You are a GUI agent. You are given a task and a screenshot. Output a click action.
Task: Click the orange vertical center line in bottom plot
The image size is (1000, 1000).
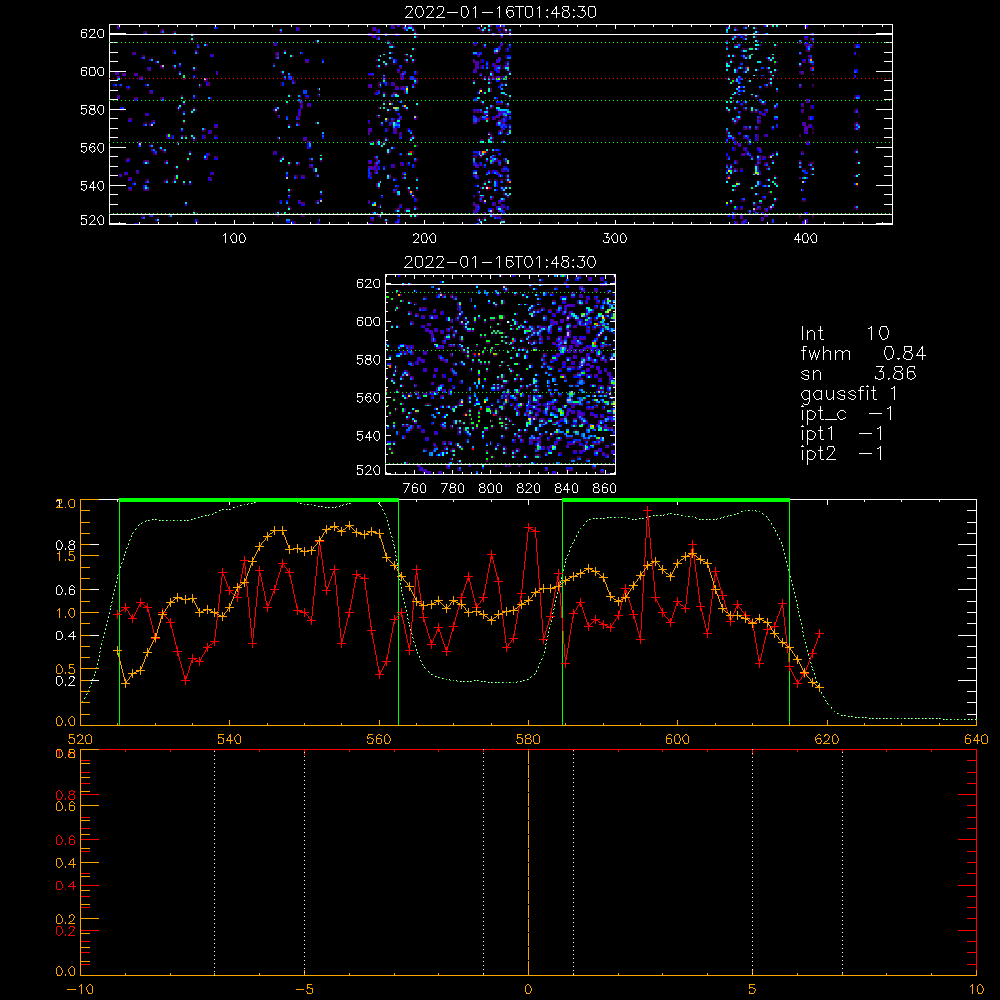tap(528, 862)
